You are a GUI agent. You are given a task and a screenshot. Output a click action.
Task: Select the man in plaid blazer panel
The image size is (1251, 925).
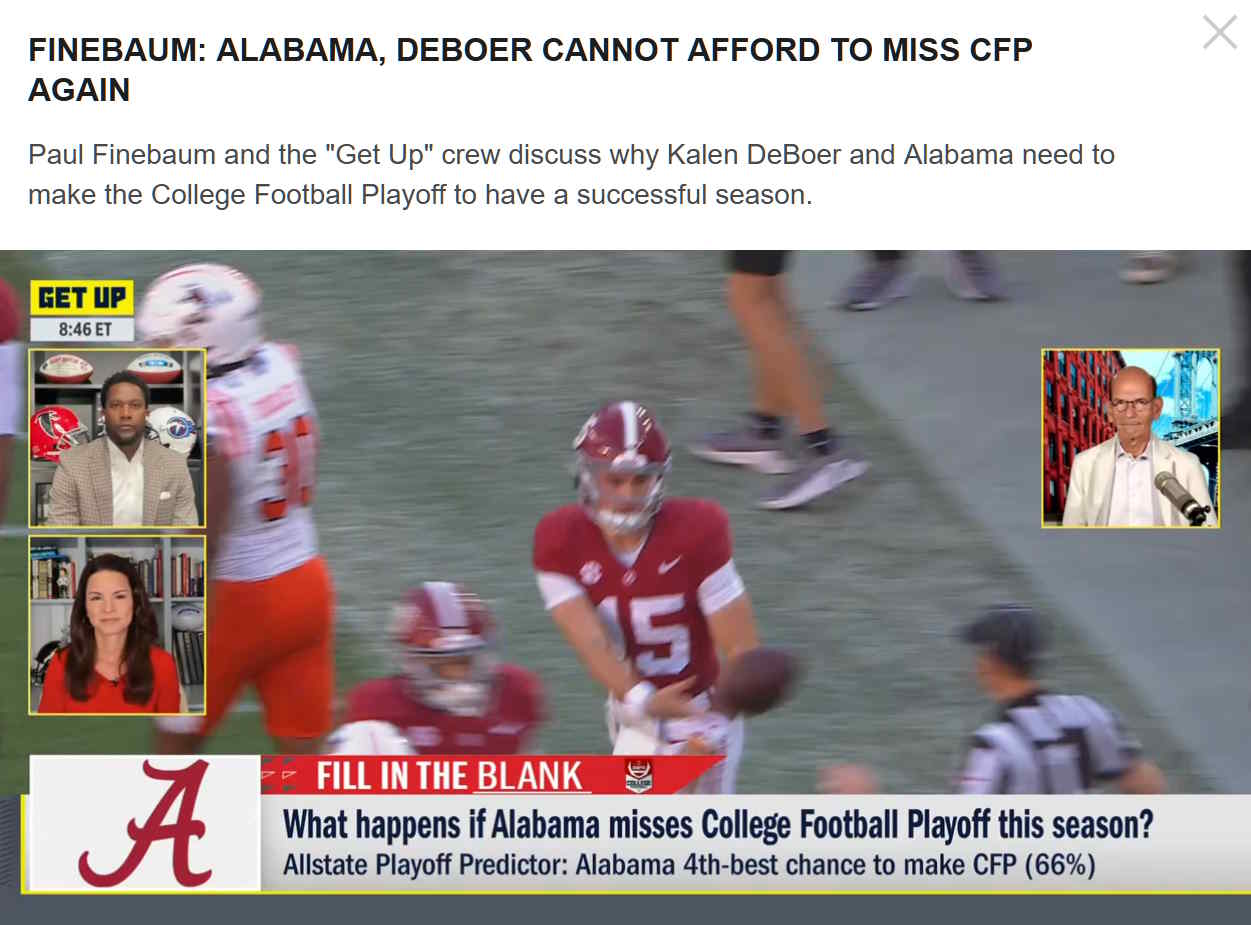click(117, 438)
